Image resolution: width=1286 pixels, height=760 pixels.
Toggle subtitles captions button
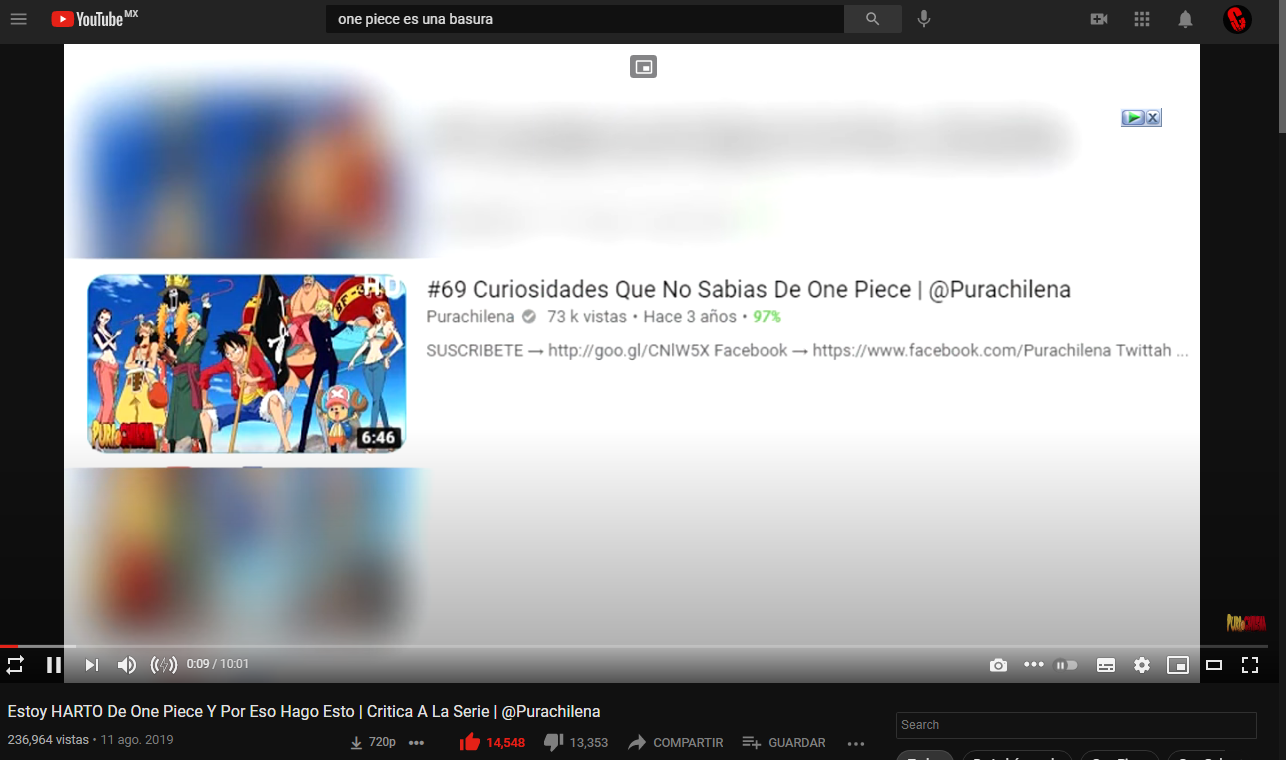tap(1106, 665)
